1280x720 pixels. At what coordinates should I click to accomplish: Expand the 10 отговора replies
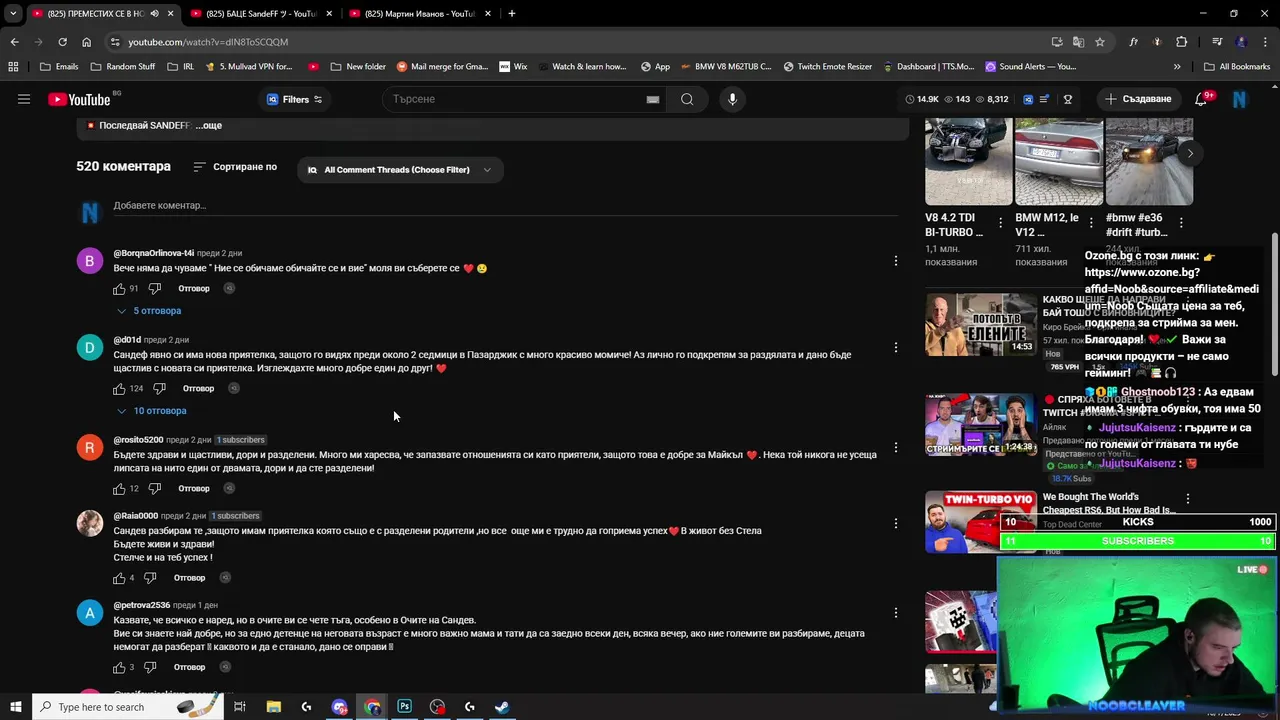152,411
